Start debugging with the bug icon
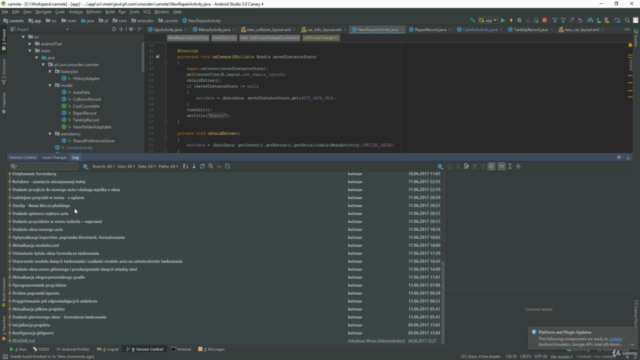 (x=519, y=20)
